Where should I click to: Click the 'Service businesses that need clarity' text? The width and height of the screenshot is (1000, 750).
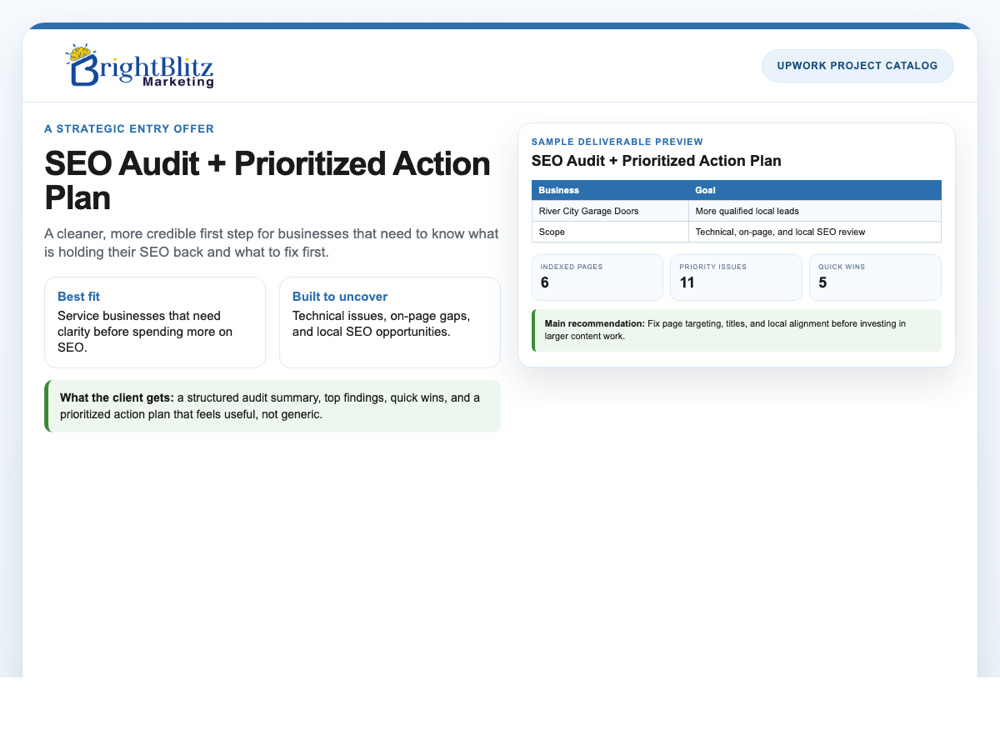145,332
